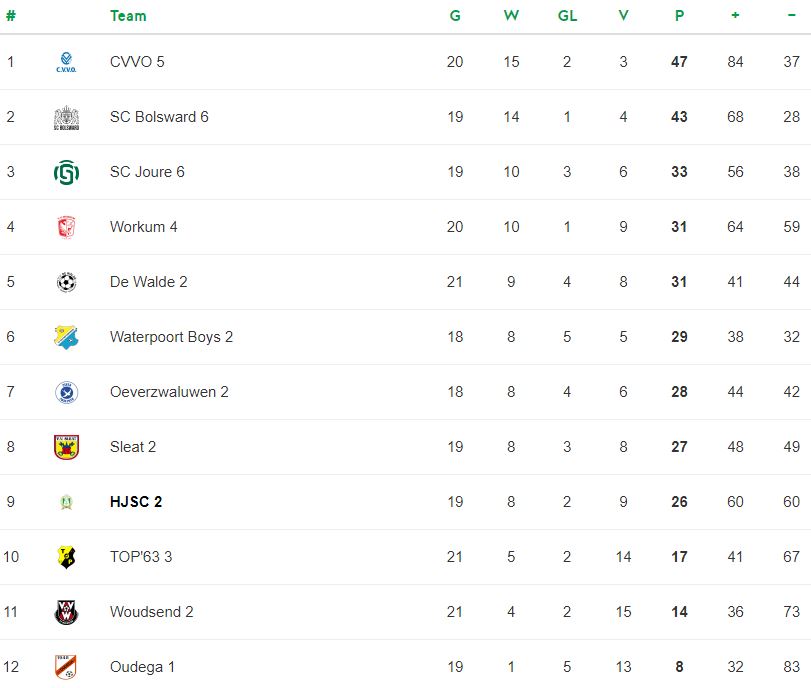Screen dimensions: 811x688
Task: Click the # rank column header
Action: [x=11, y=16]
